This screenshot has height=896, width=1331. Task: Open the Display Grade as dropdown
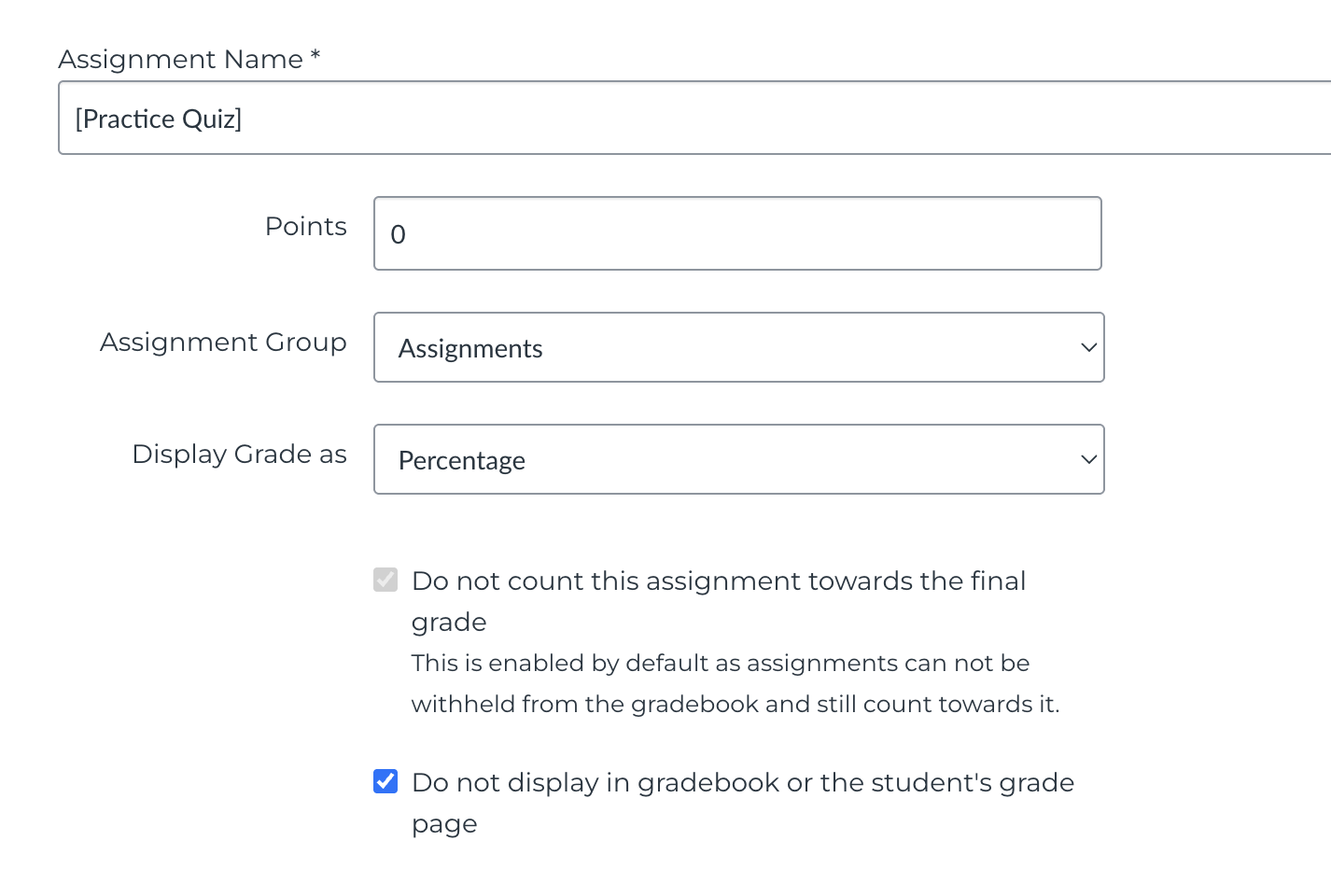click(737, 459)
